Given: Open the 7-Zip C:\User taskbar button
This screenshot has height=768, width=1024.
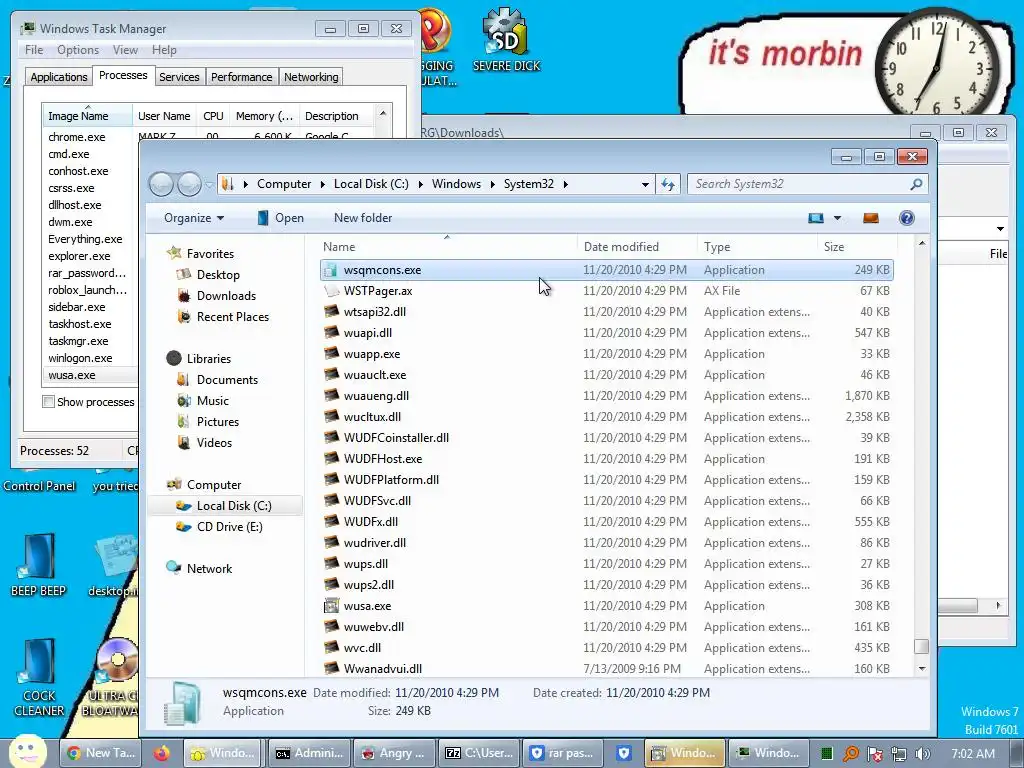Looking at the screenshot, I should pos(479,753).
